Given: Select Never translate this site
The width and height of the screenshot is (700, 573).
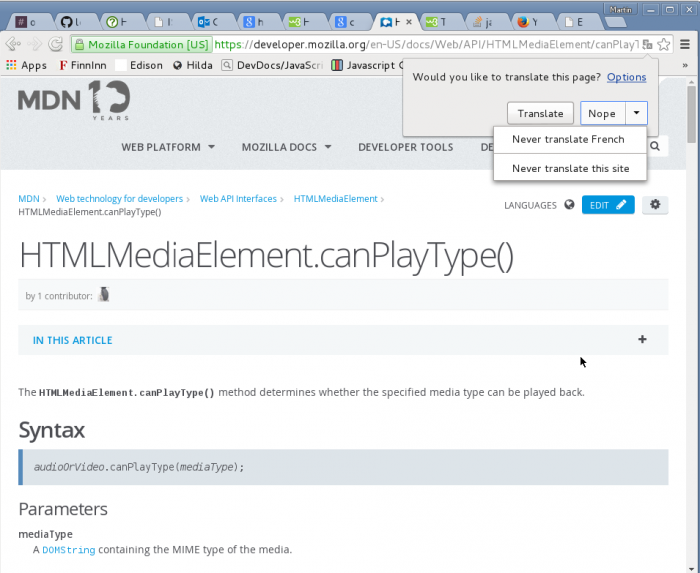Looking at the screenshot, I should [x=570, y=168].
